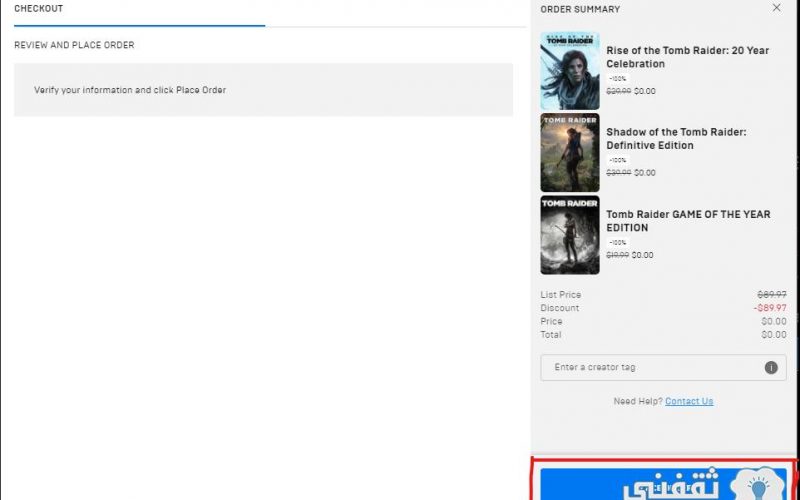Click the -100% badge under Tomb Raider GOTY

[617, 242]
